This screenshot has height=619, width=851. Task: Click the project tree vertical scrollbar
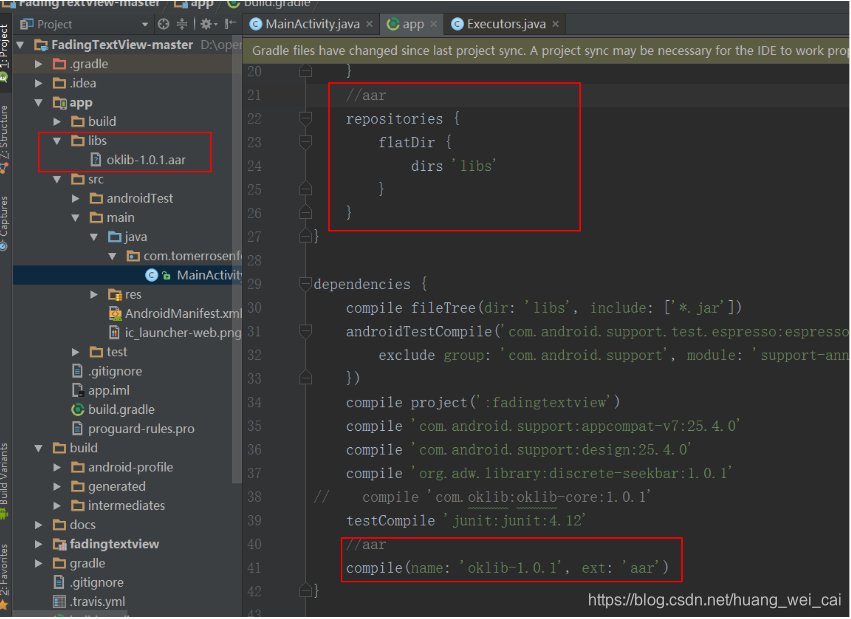click(237, 260)
